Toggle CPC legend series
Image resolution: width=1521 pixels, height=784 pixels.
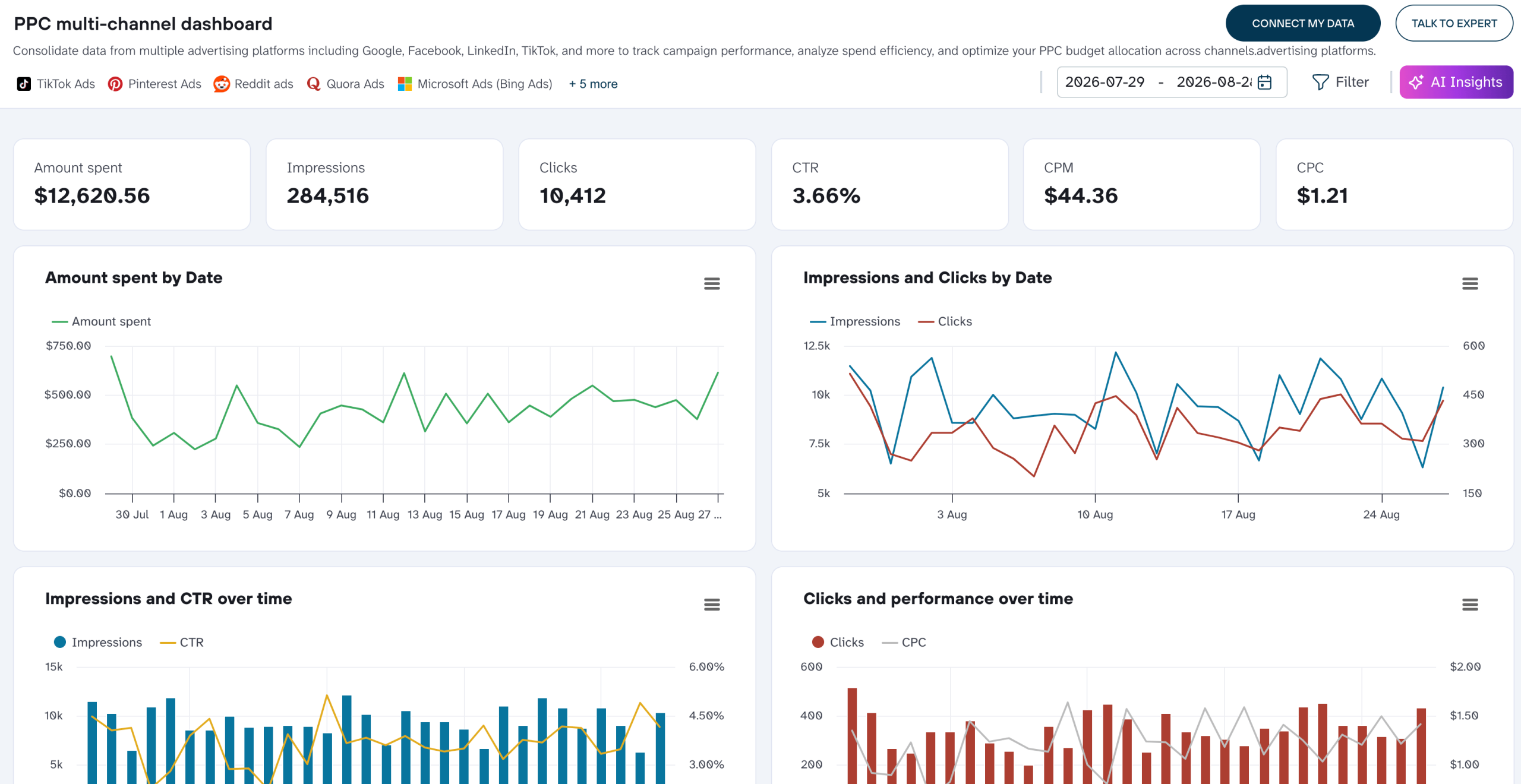pos(904,642)
